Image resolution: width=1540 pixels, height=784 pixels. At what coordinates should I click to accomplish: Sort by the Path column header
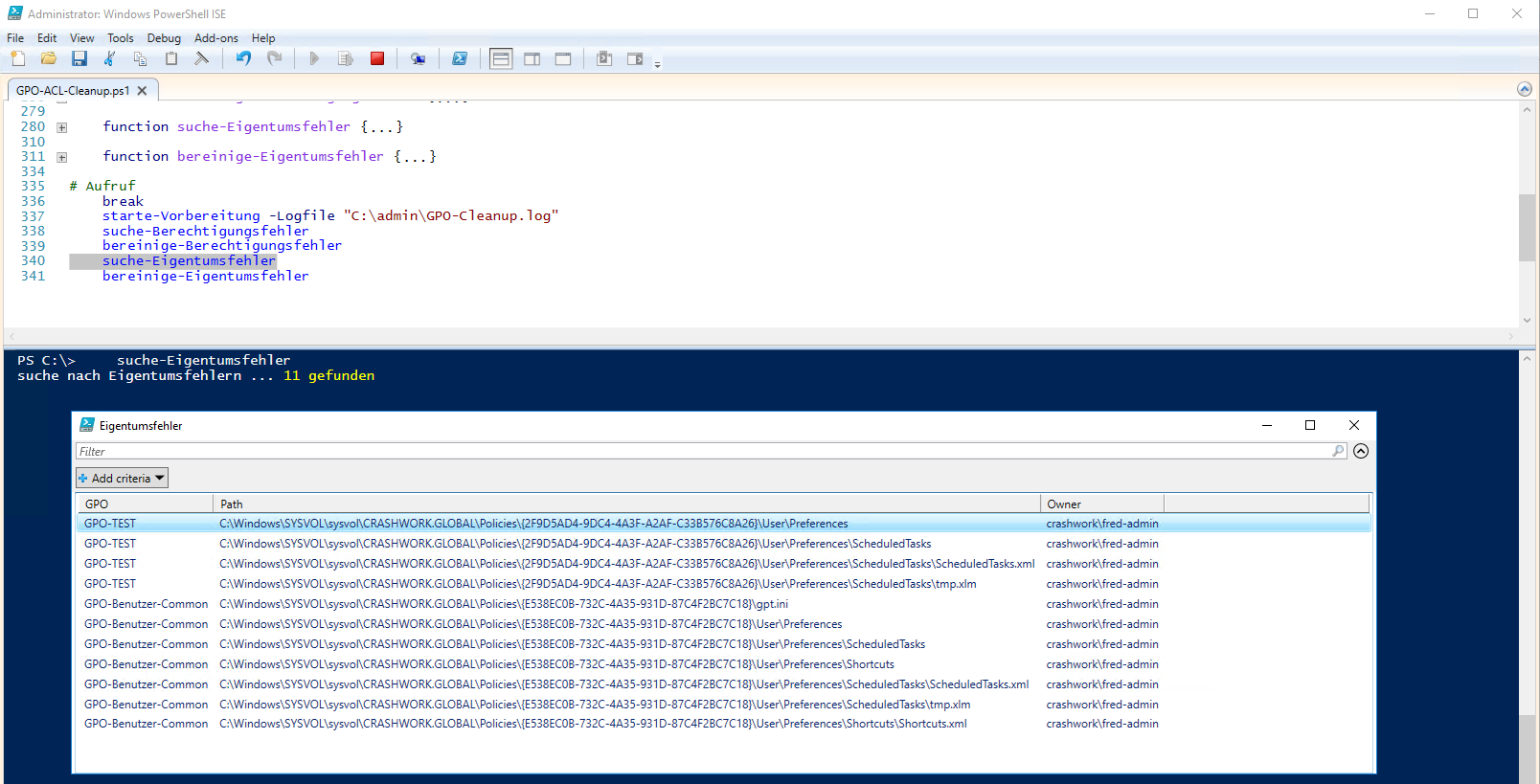(626, 504)
